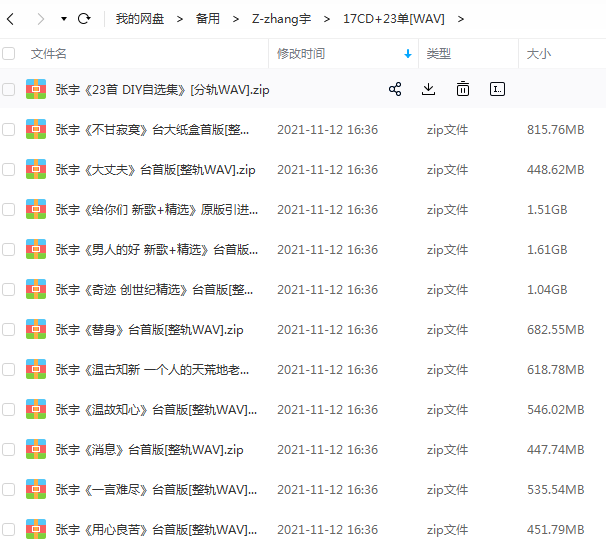Open the navigation history dropdown arrow
The width and height of the screenshot is (606, 548).
pyautogui.click(x=64, y=19)
